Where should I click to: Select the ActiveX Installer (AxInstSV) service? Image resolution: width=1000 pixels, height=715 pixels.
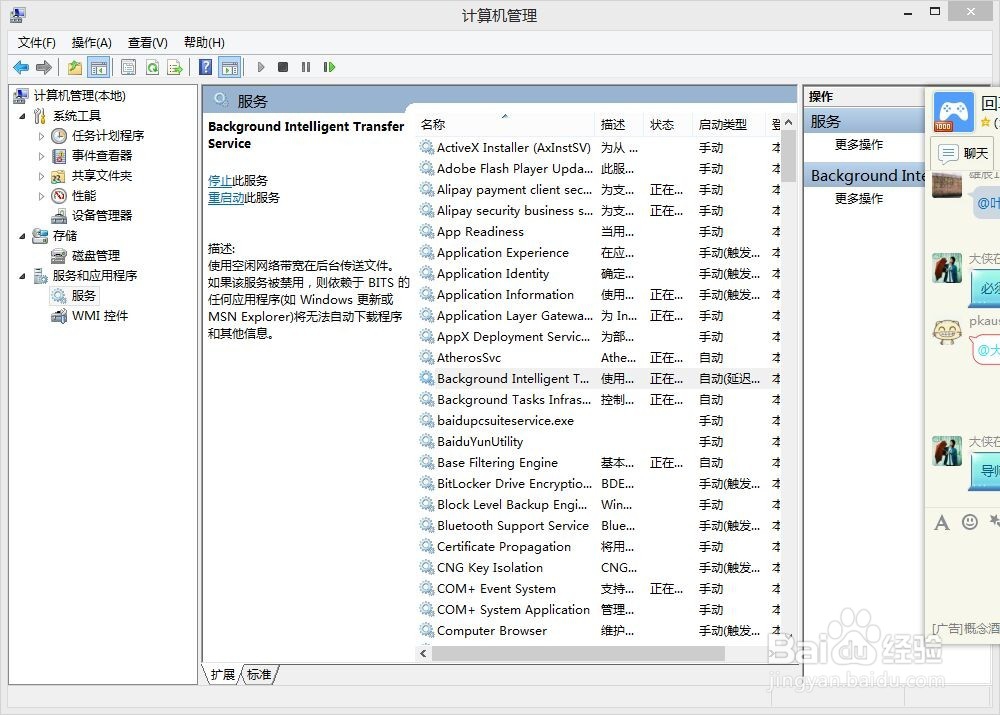[599, 148]
